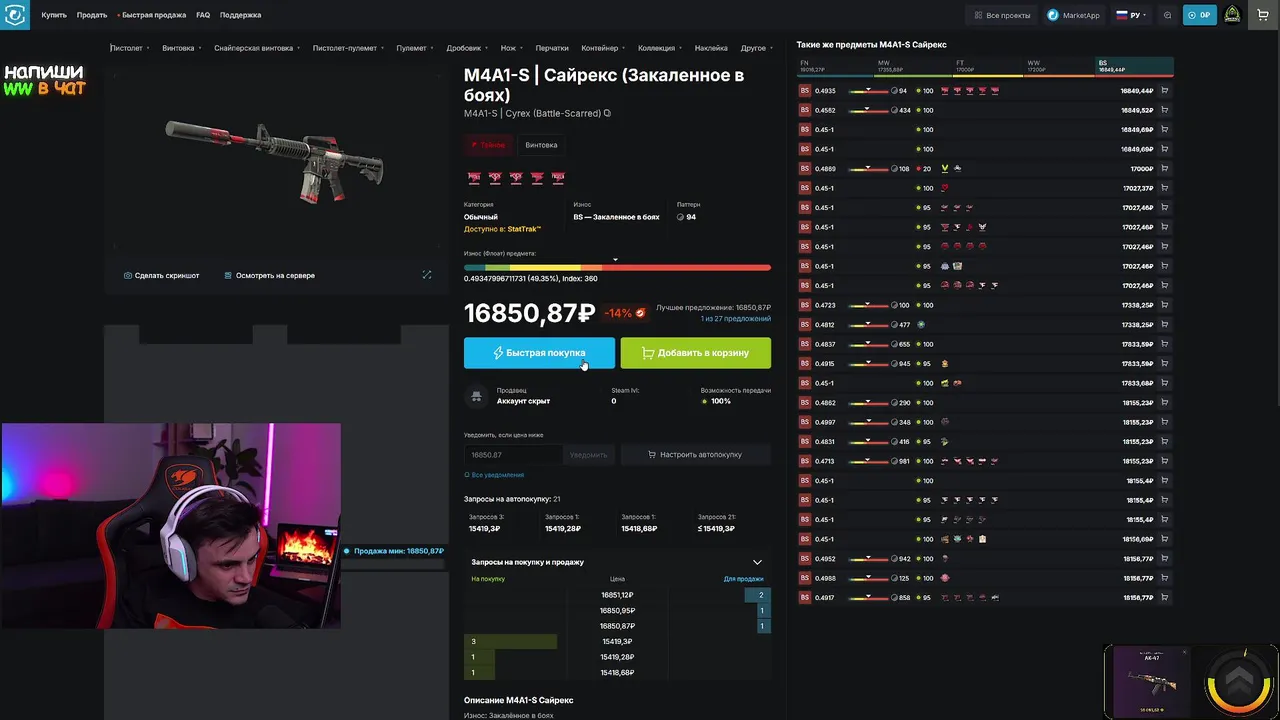Click Осмотреть на сервере link
This screenshot has height=720, width=1280.
tap(269, 275)
